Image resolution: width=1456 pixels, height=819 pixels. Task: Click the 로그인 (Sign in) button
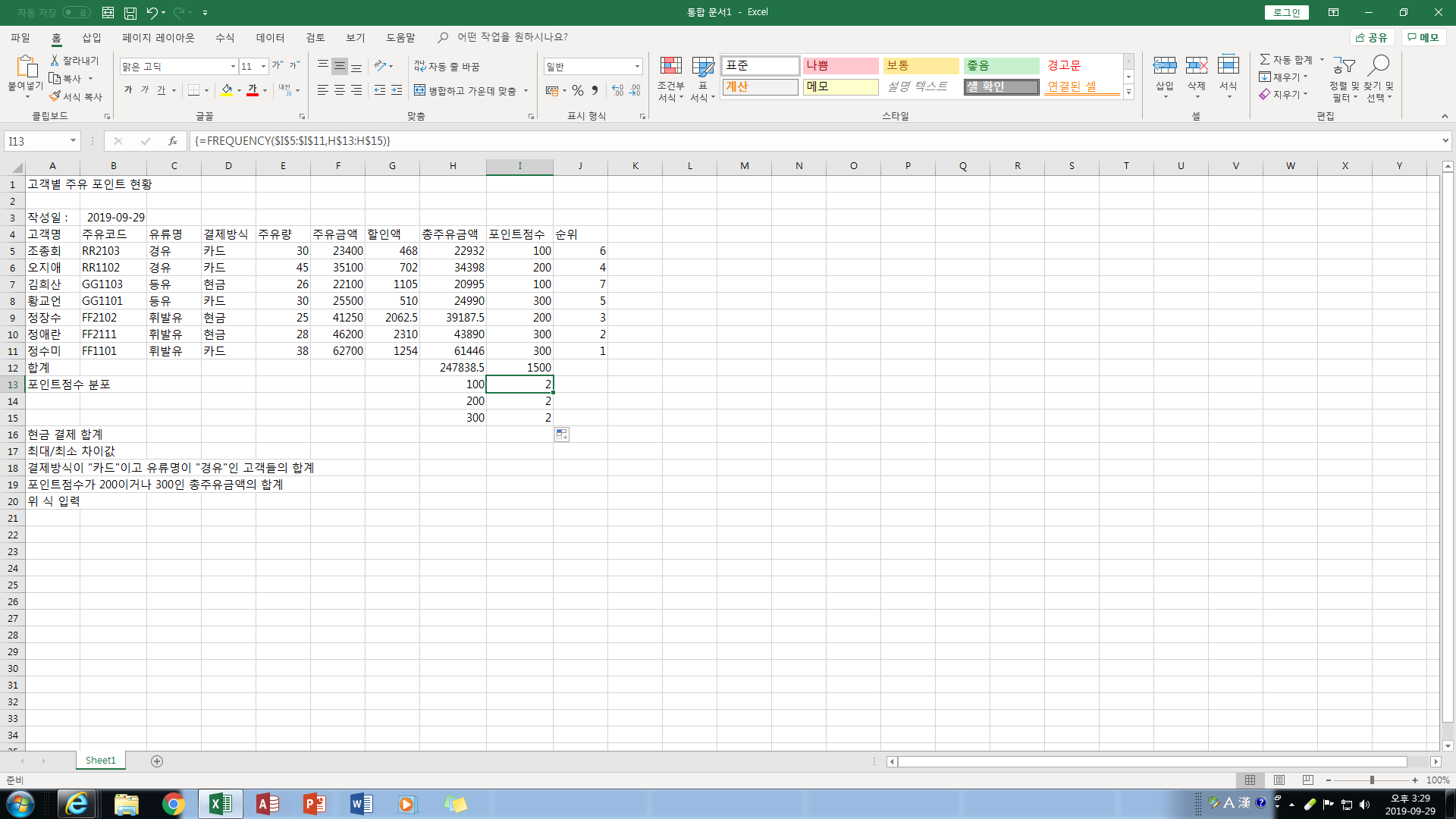pyautogui.click(x=1286, y=12)
